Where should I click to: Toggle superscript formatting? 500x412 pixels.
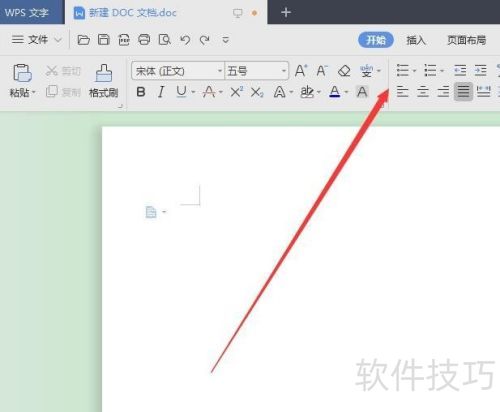pyautogui.click(x=237, y=92)
